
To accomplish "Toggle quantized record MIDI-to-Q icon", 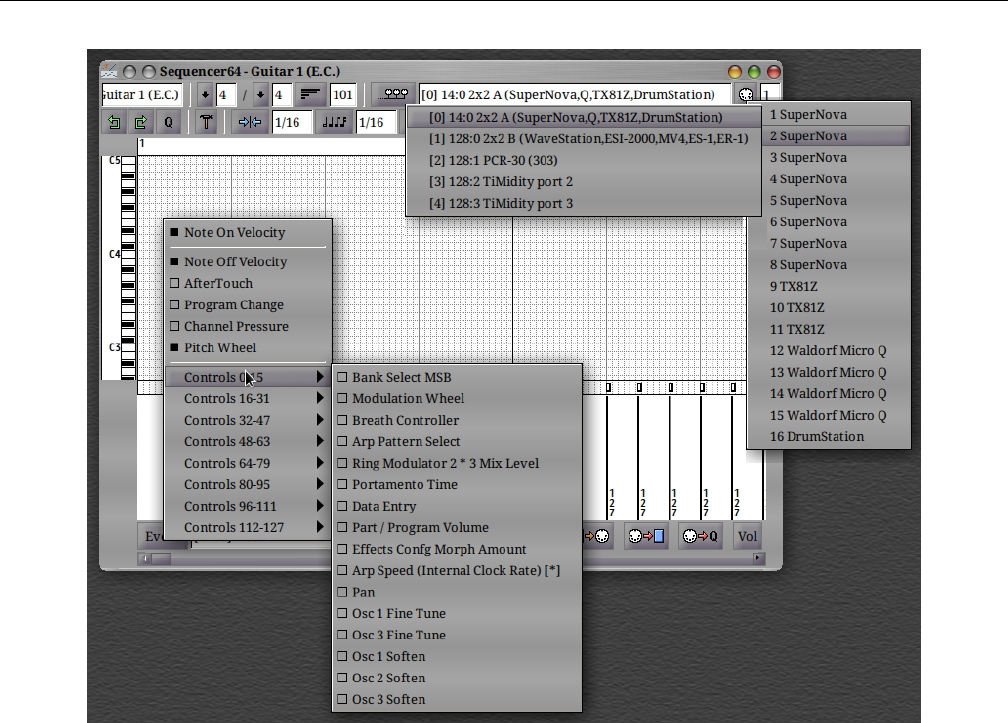I will [701, 536].
